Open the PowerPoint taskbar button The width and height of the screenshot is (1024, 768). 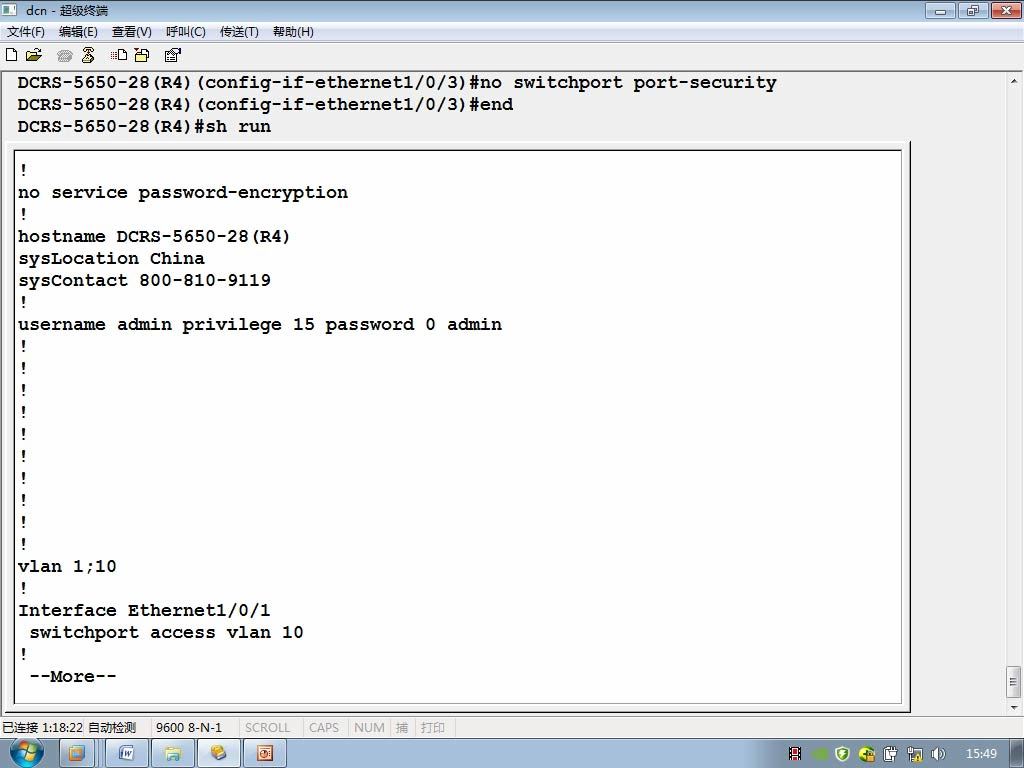click(264, 754)
